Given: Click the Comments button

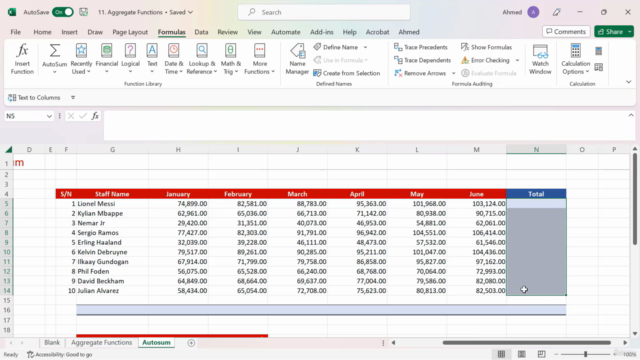Looking at the screenshot, I should click(x=566, y=31).
